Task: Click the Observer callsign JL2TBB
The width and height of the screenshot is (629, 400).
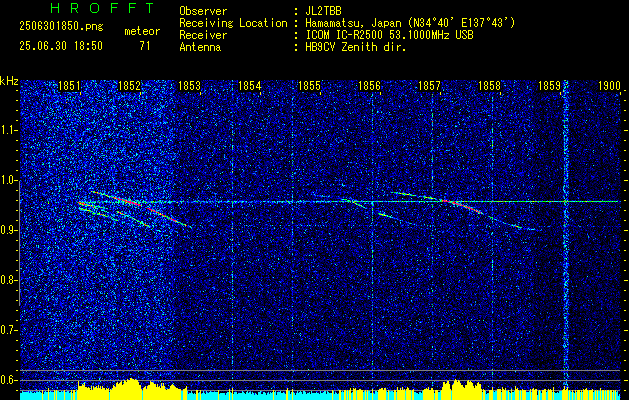Action: tap(323, 11)
